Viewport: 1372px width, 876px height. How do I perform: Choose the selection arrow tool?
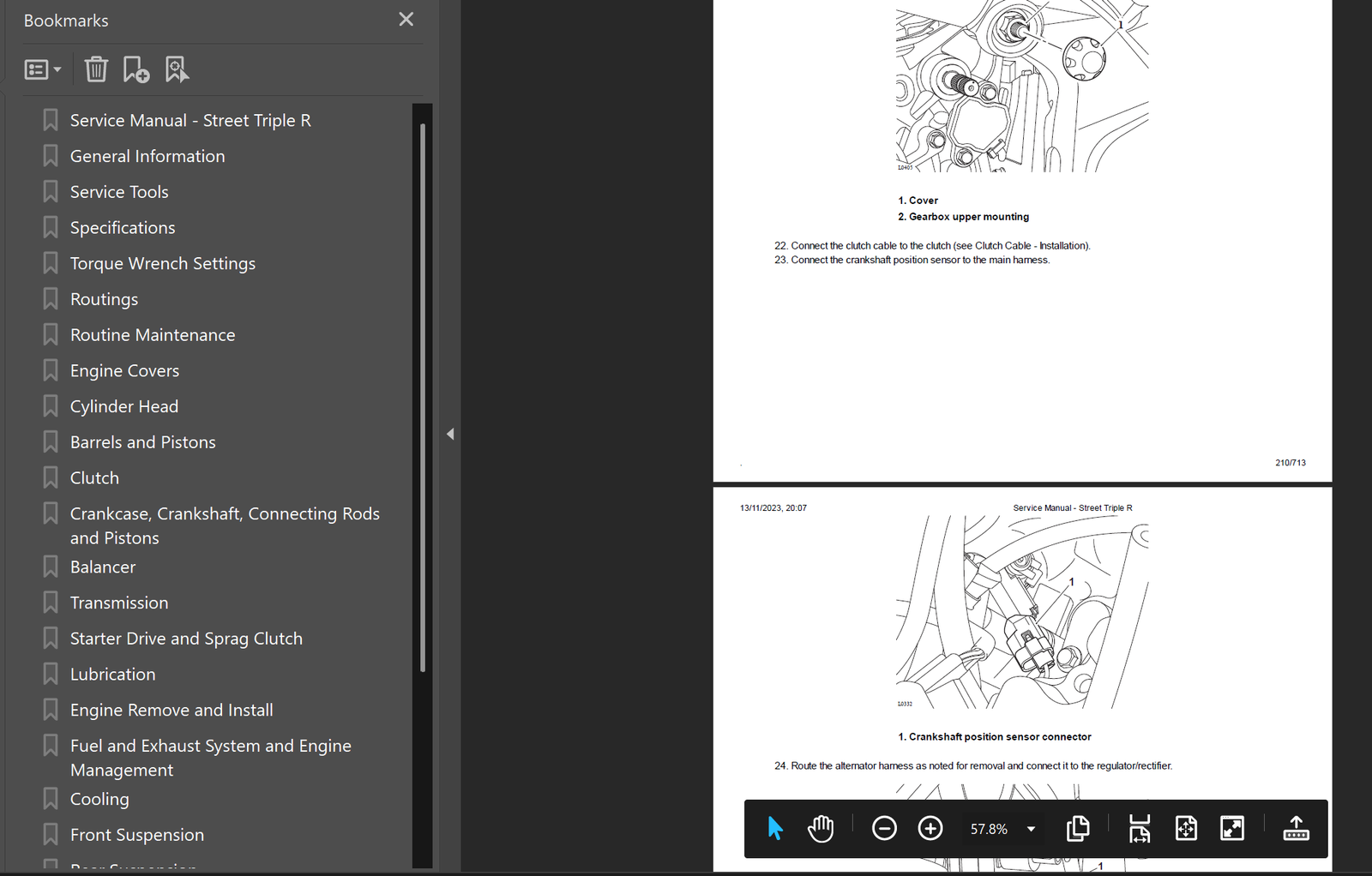point(775,828)
